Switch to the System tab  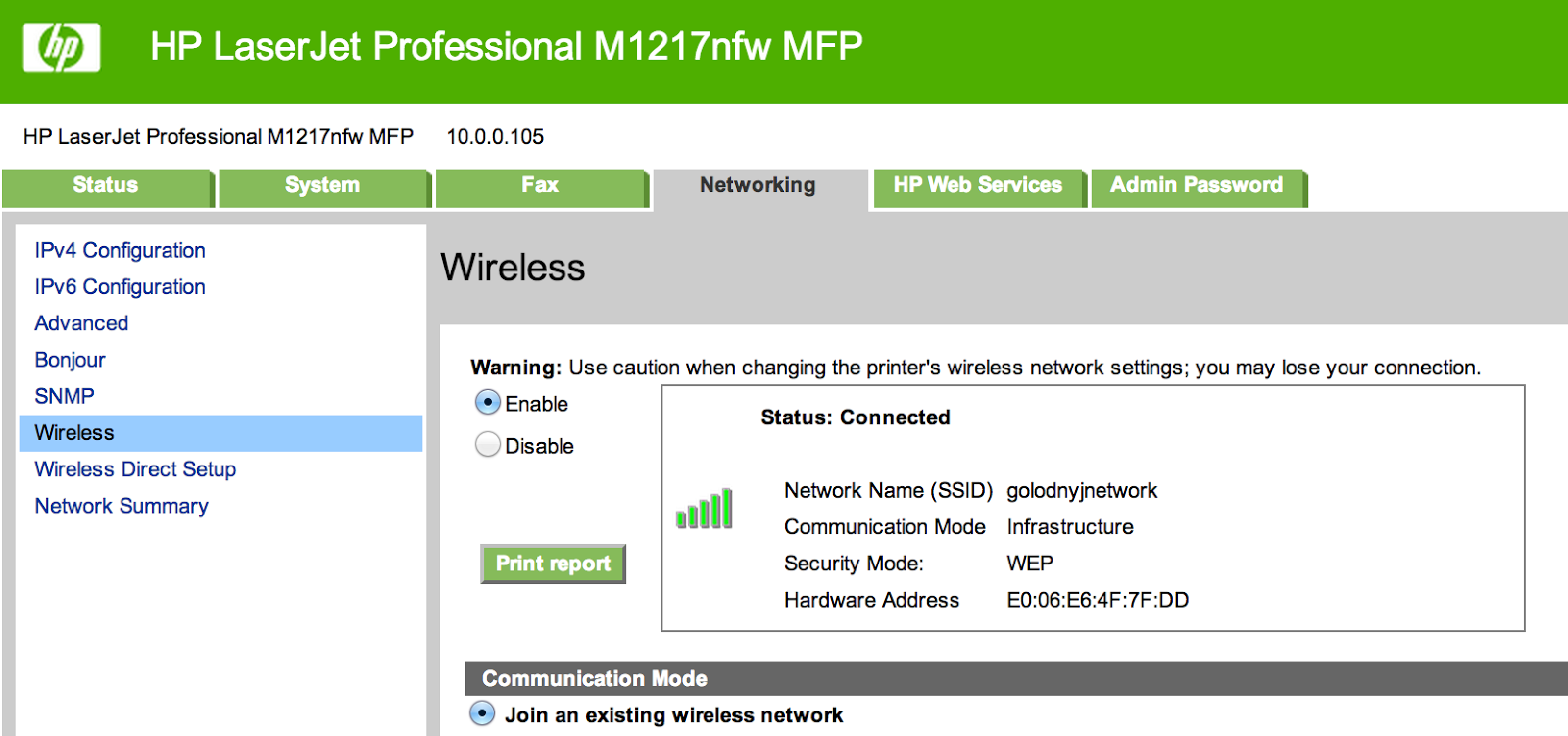(x=322, y=186)
